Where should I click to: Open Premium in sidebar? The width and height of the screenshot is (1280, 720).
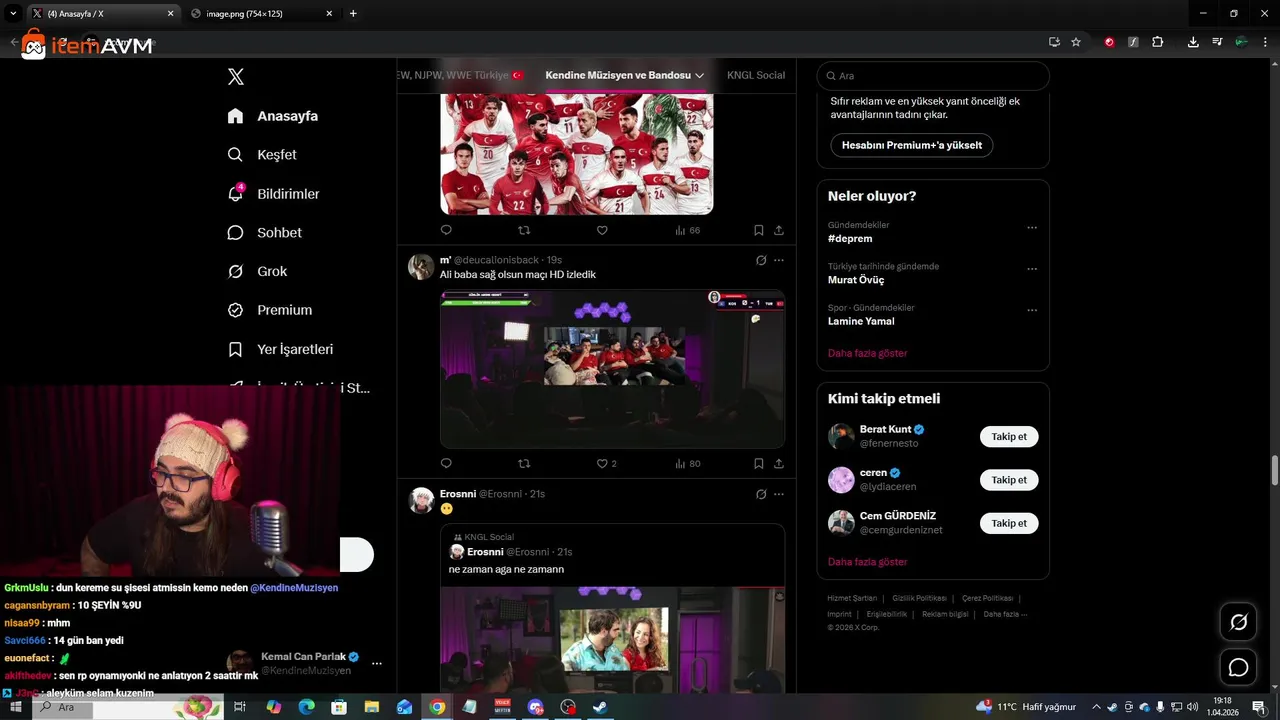click(270, 310)
